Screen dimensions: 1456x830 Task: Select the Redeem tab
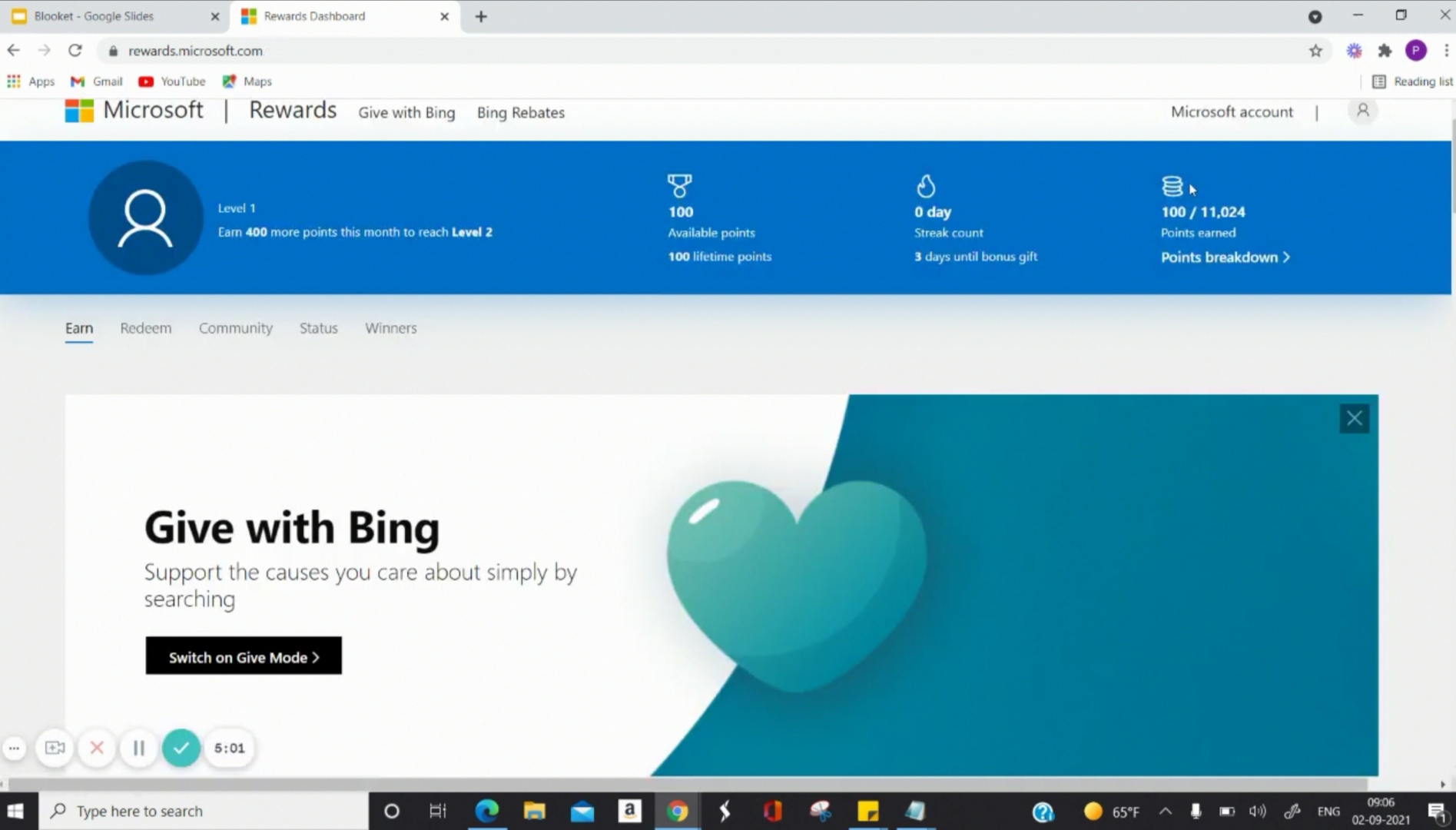[146, 328]
